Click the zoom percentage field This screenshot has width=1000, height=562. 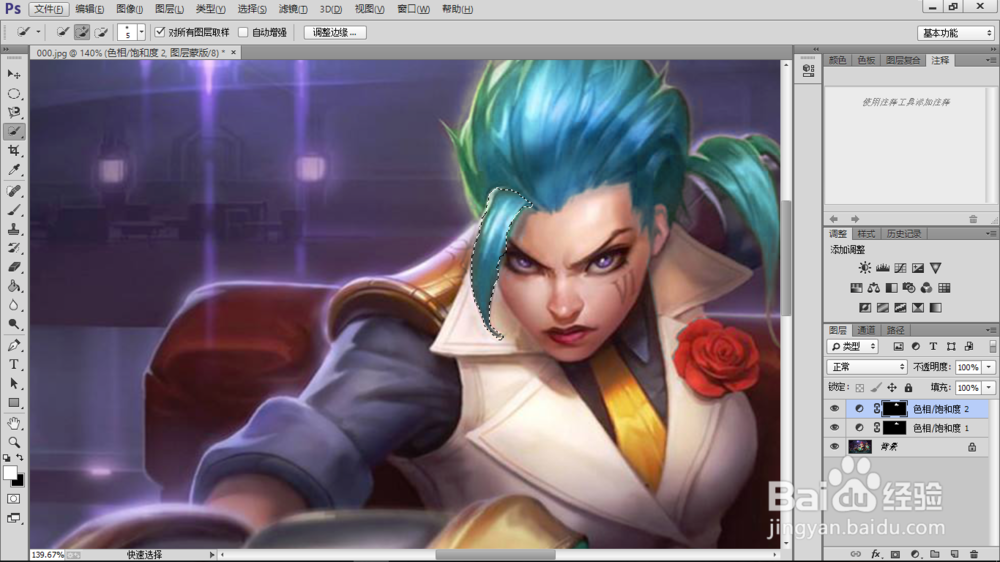coord(47,555)
